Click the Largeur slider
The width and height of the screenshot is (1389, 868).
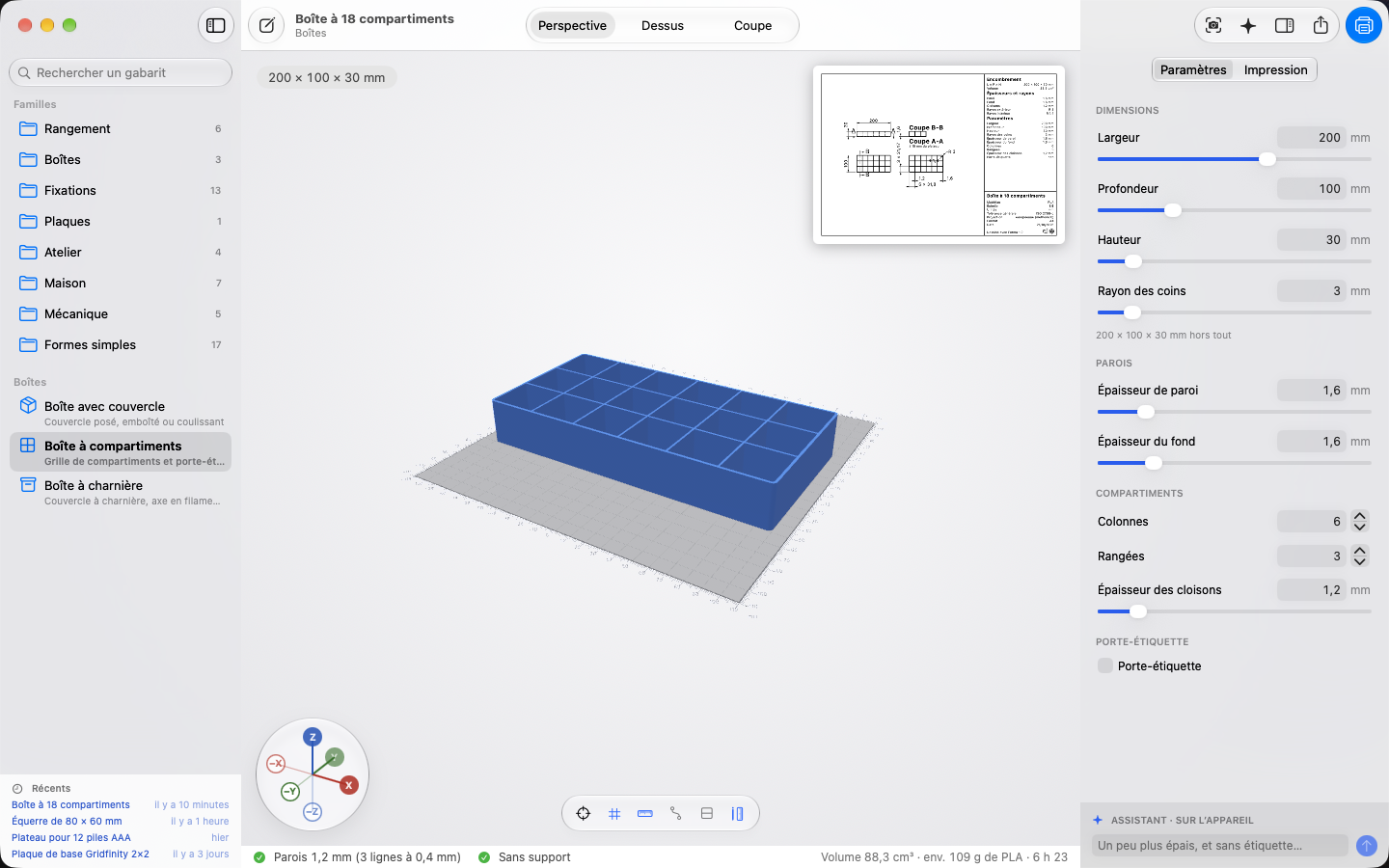(x=1234, y=159)
